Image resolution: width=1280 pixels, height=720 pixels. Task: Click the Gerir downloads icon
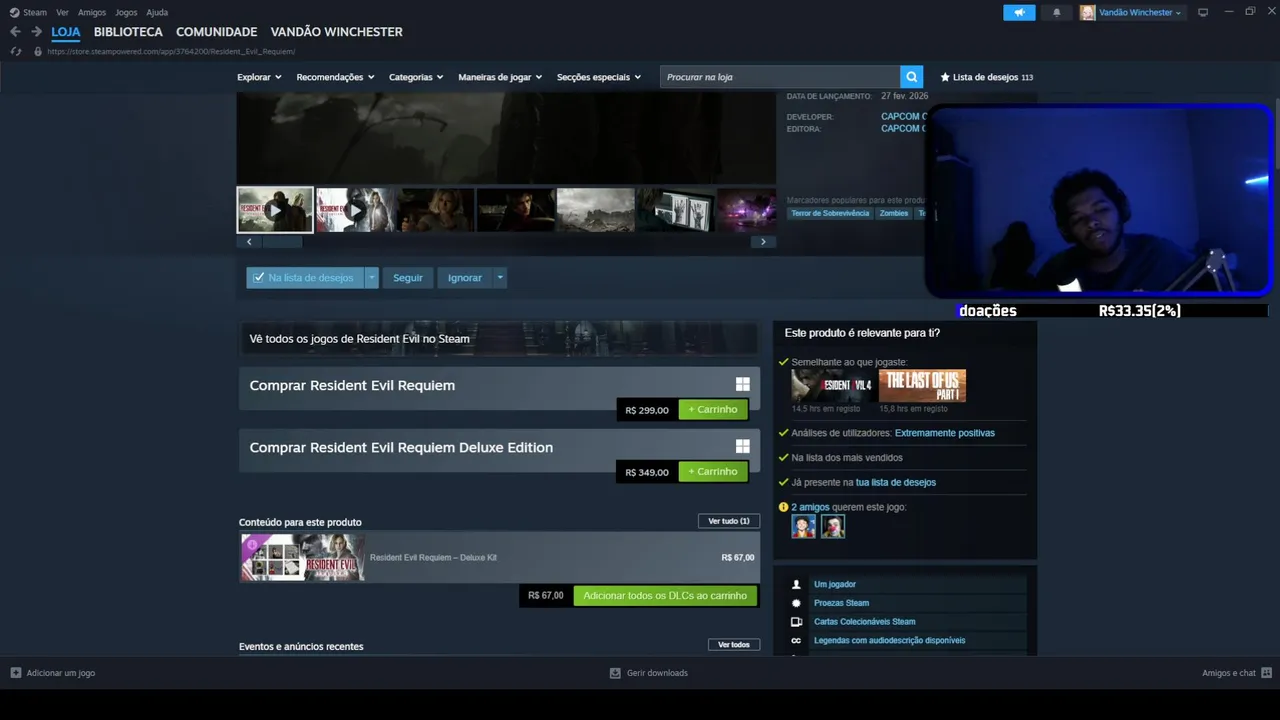coord(615,673)
